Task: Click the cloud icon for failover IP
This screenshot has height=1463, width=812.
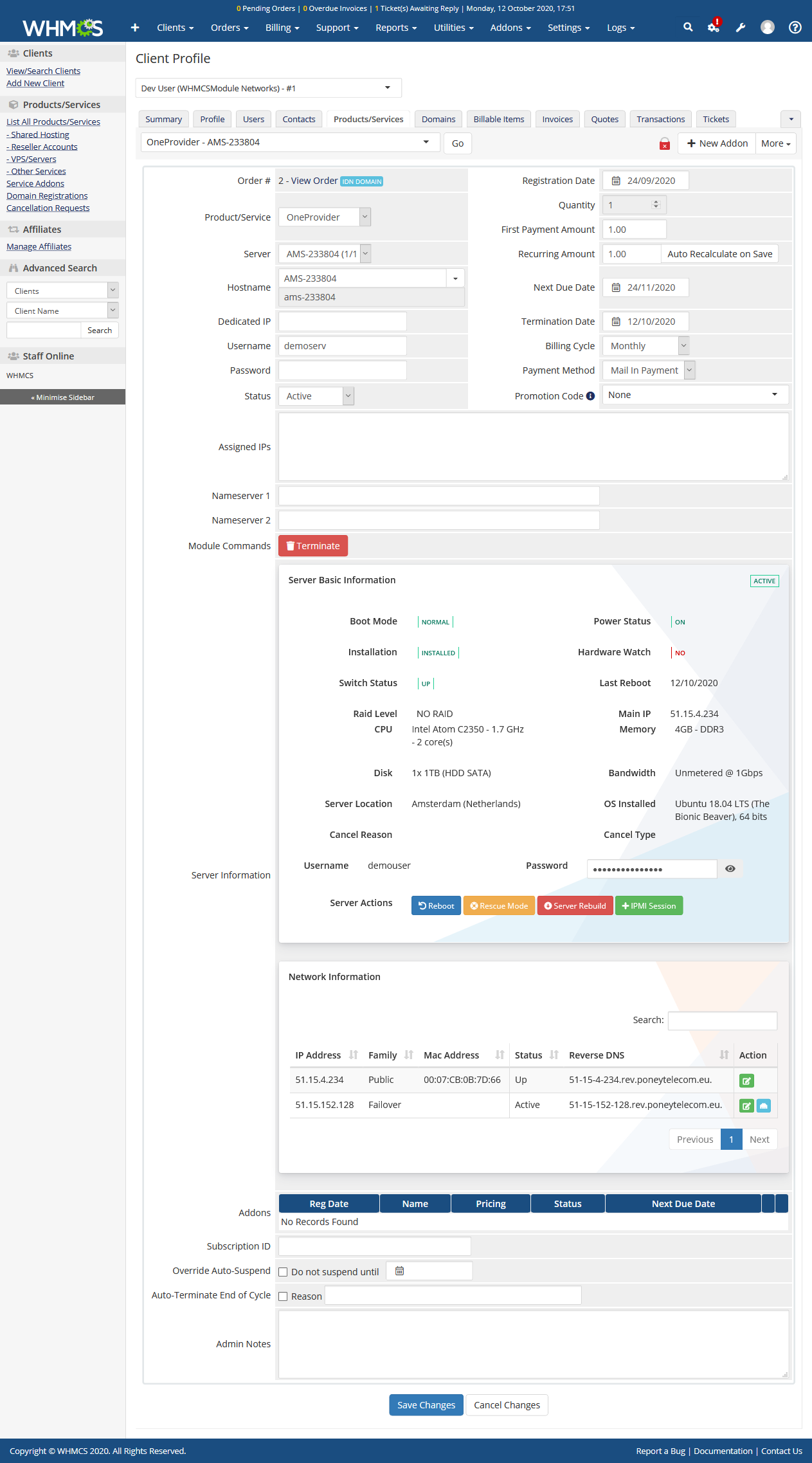Action: 763,1105
